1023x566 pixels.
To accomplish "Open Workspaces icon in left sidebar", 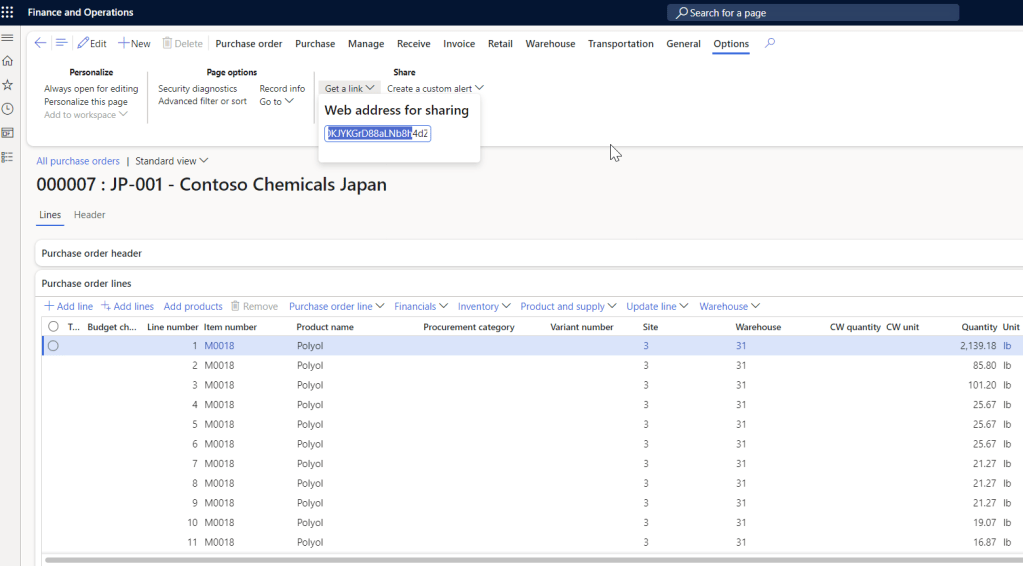I will click(8, 133).
